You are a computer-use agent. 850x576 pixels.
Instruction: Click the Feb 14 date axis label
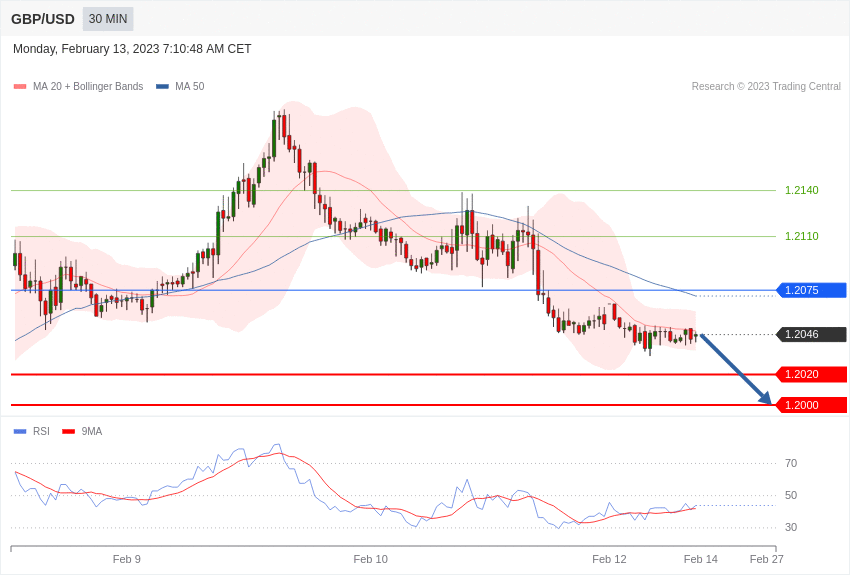pos(701,559)
